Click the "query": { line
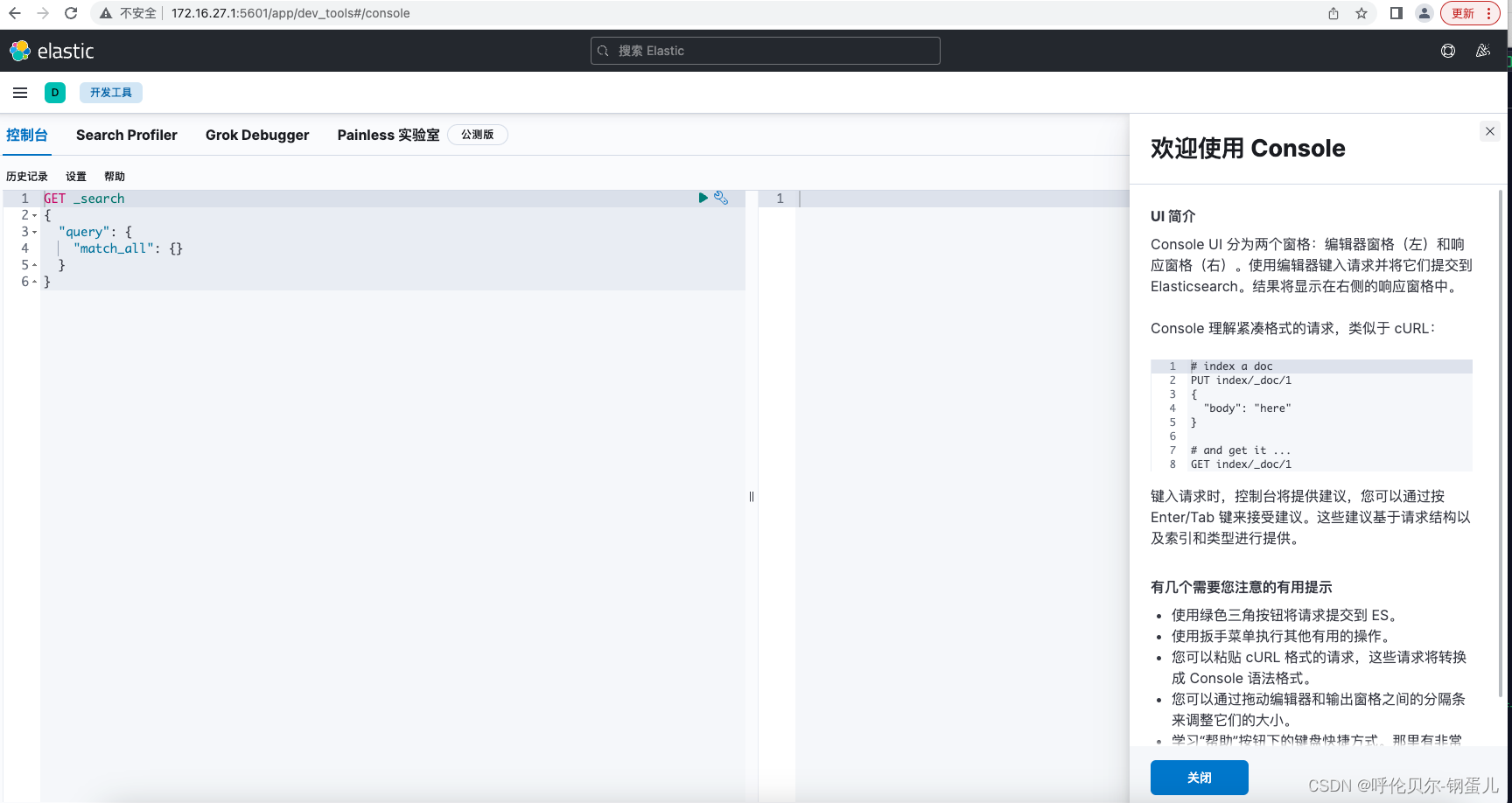Image resolution: width=1512 pixels, height=803 pixels. pos(95,232)
